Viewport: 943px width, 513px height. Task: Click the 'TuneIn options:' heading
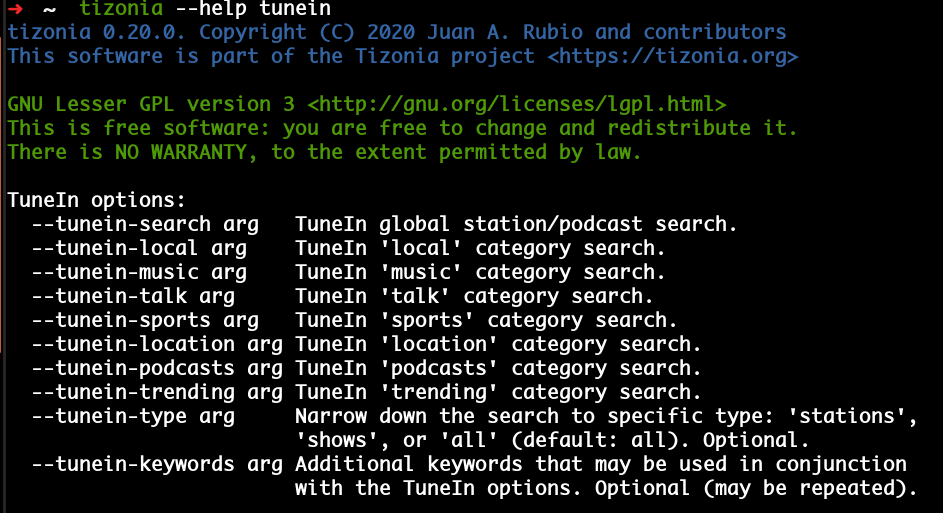pos(96,200)
